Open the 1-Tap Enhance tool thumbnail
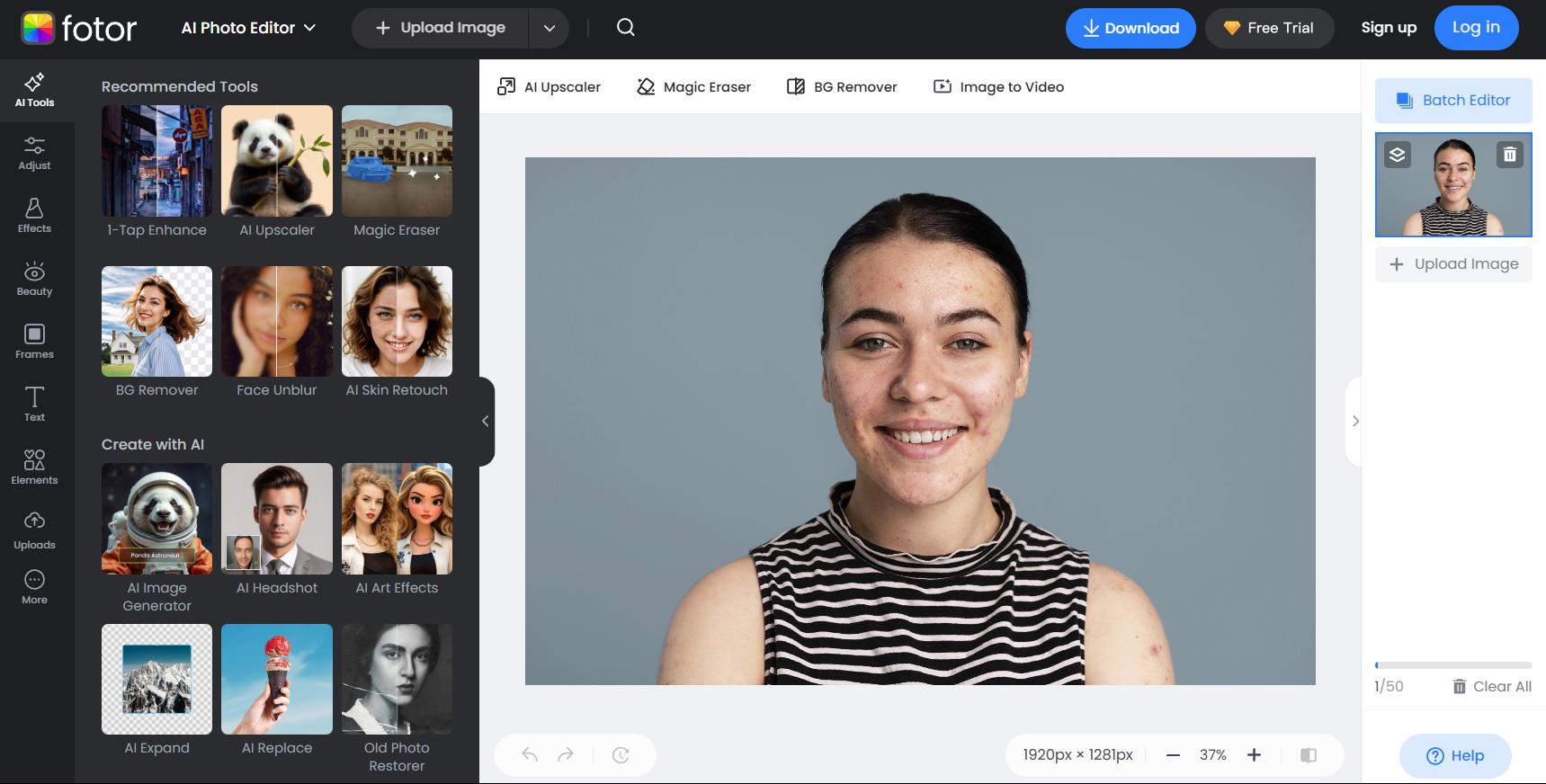Image resolution: width=1546 pixels, height=784 pixels. click(x=156, y=161)
